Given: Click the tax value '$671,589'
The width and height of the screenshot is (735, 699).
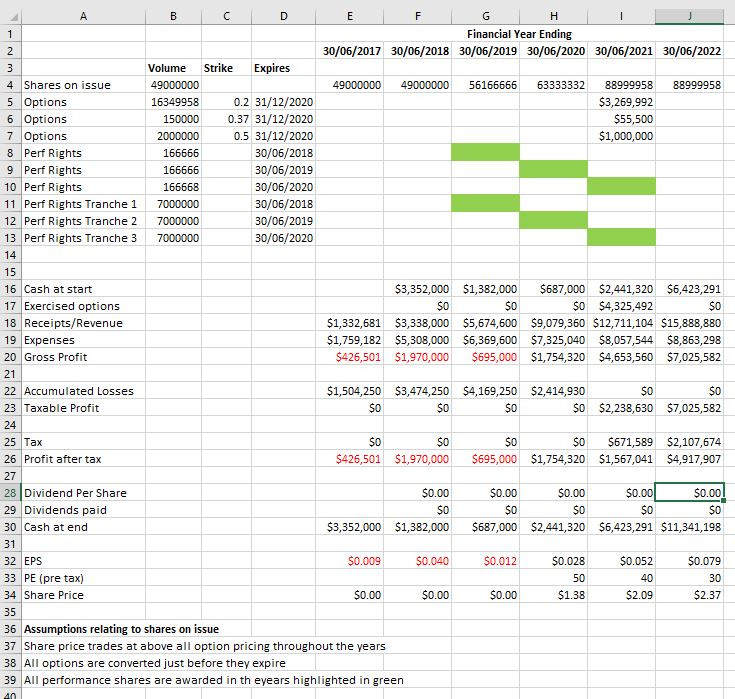Looking at the screenshot, I should click(622, 442).
